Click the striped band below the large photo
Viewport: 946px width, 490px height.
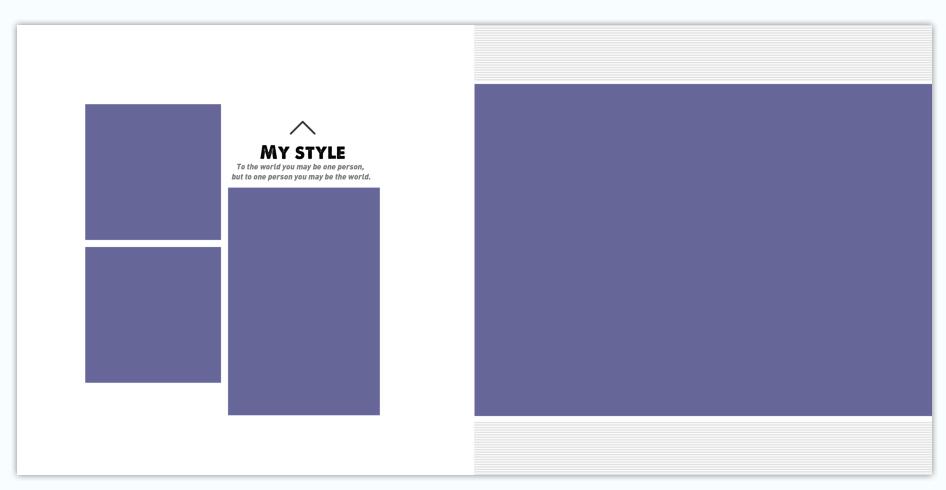point(703,446)
